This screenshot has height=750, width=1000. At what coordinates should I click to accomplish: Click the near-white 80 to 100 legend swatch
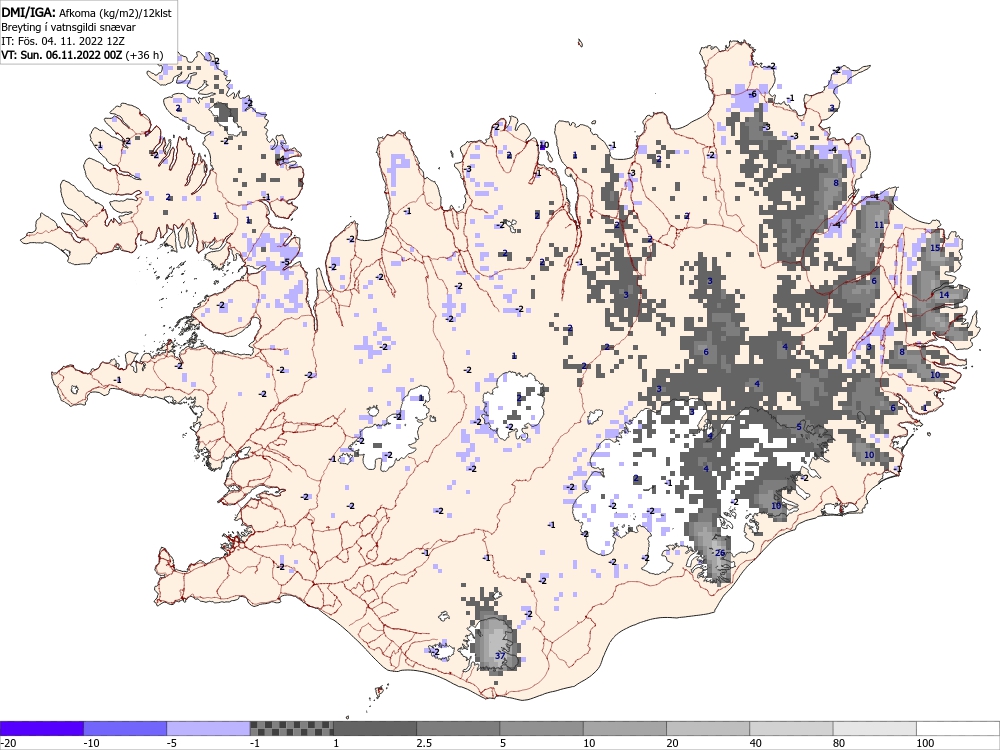coord(875,728)
